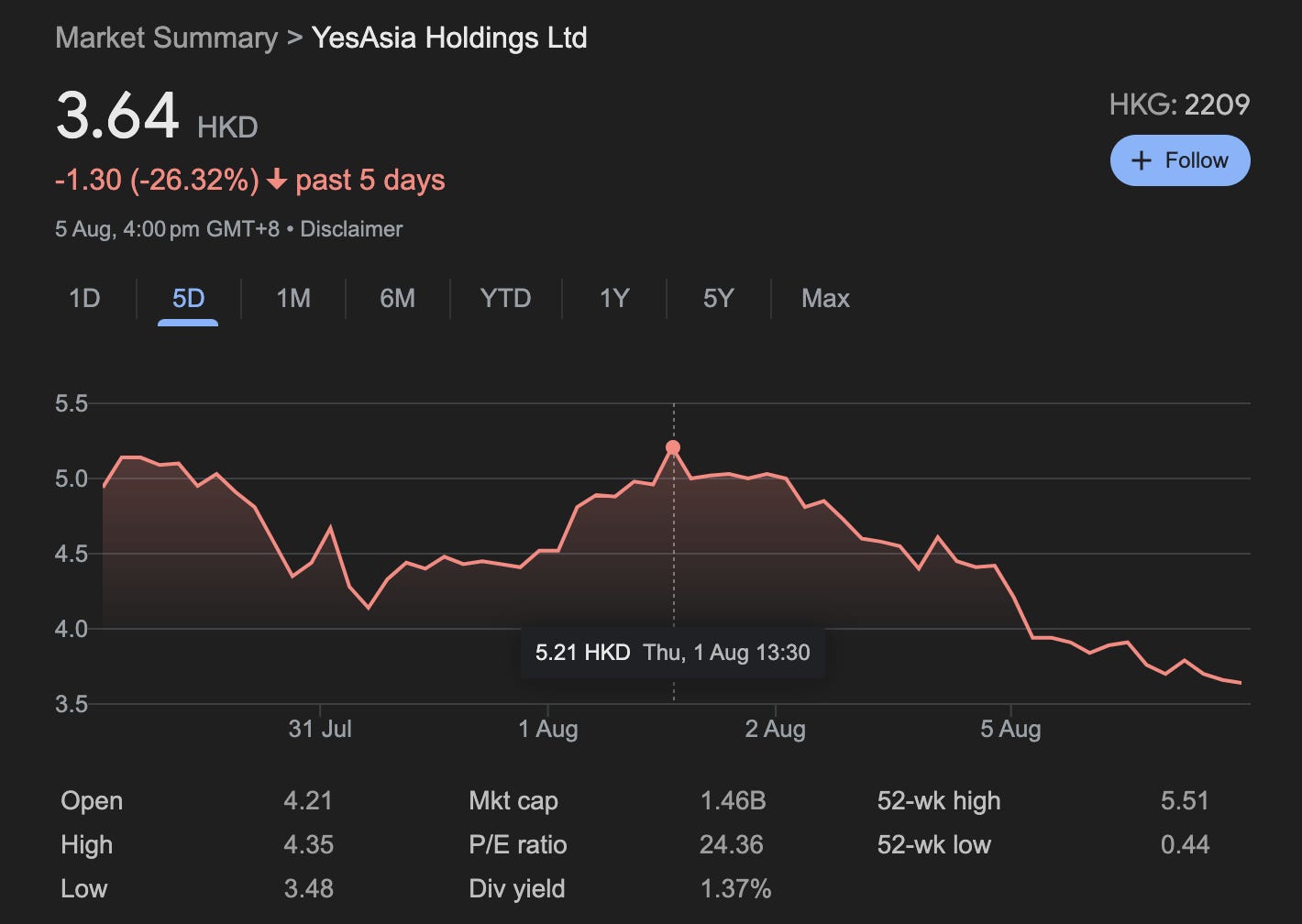Click the 1 Aug axis label
Screen dimensions: 1302x924
pos(547,730)
